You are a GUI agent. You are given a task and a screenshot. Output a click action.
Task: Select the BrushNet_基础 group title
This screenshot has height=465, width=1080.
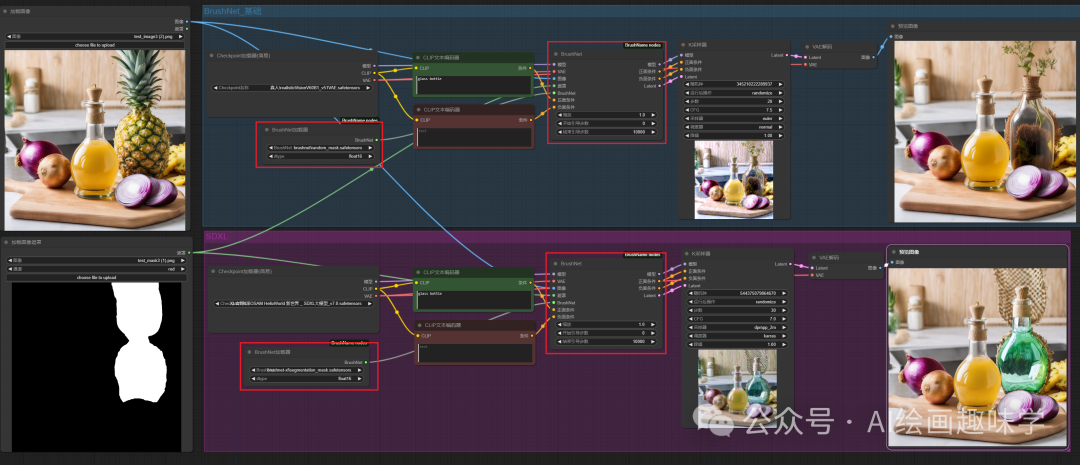pos(232,11)
